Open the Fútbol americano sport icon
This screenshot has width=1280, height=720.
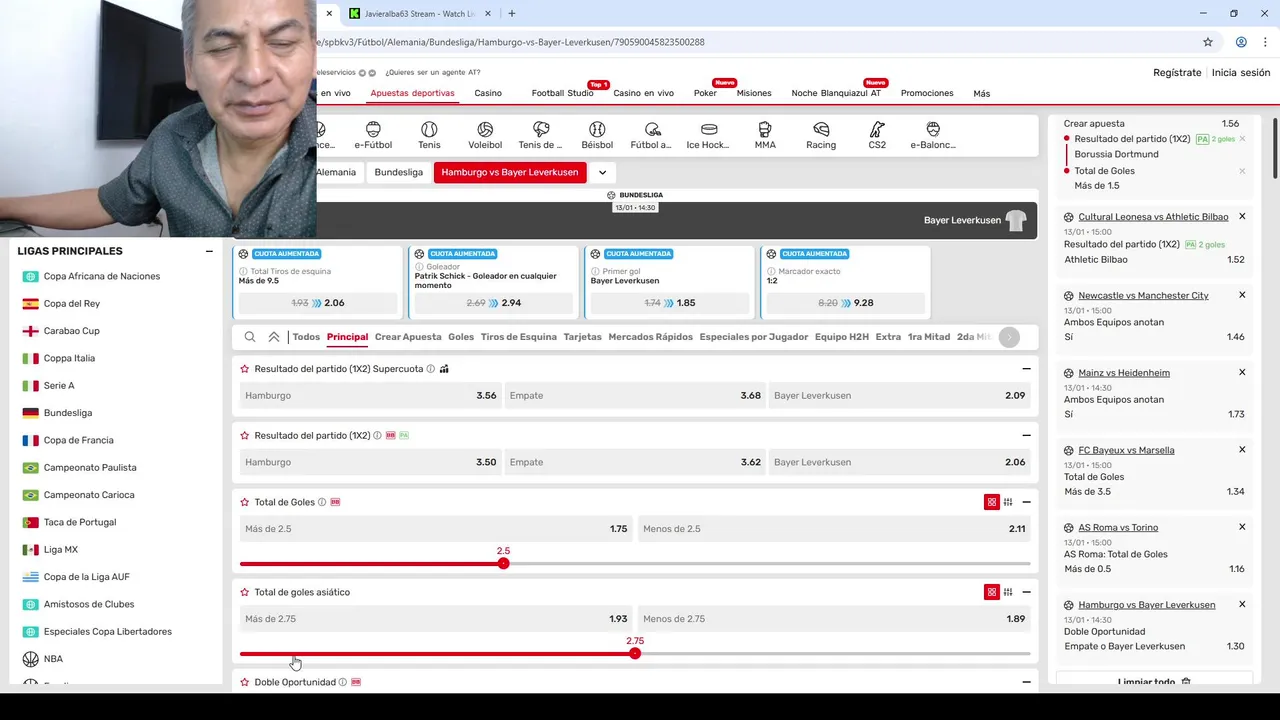pos(651,136)
